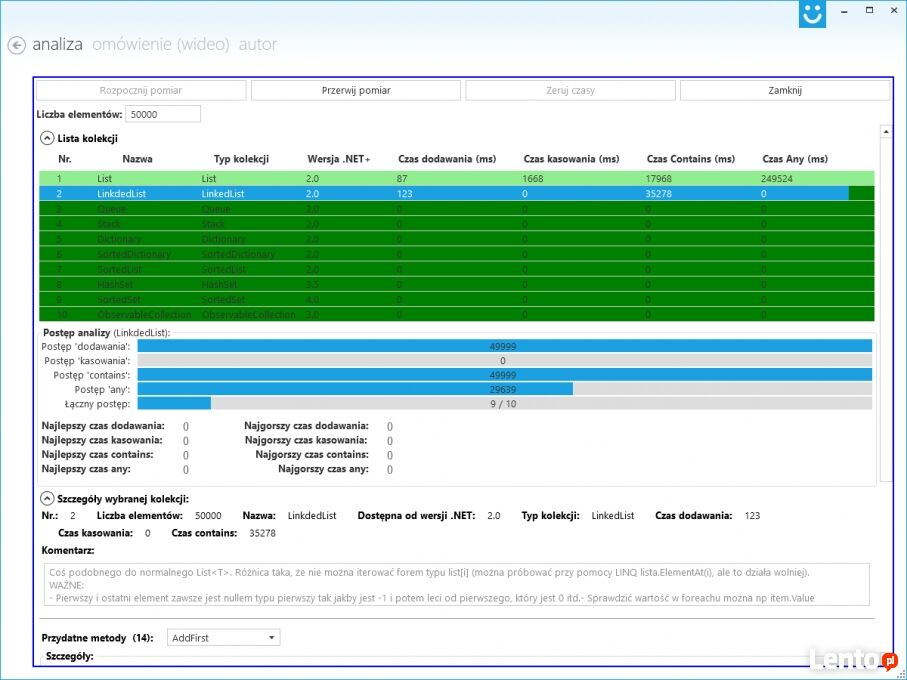Click the Zeruj czasy button
Image resolution: width=907 pixels, height=680 pixels.
(570, 90)
